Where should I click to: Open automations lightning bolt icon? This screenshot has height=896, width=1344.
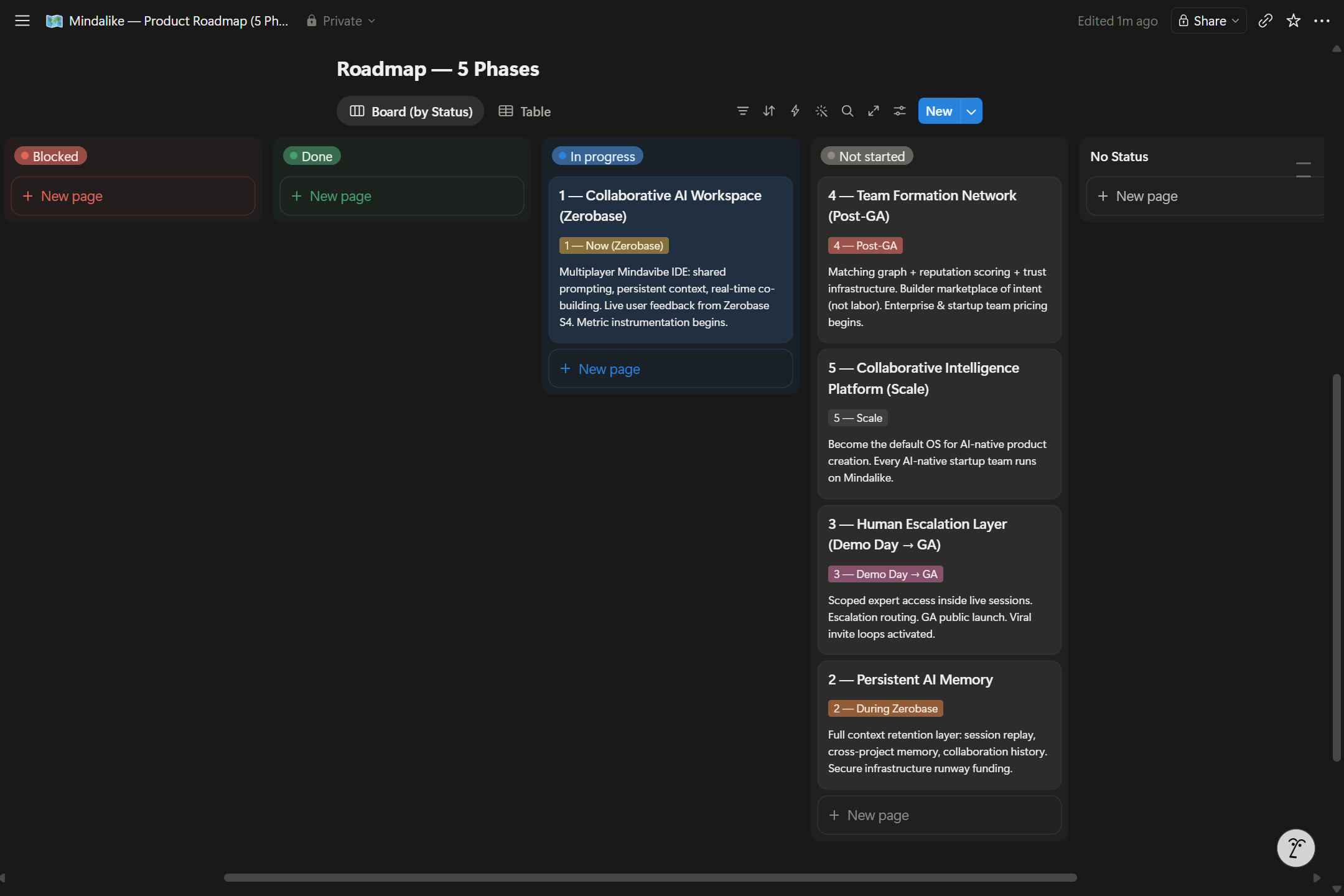coord(795,111)
